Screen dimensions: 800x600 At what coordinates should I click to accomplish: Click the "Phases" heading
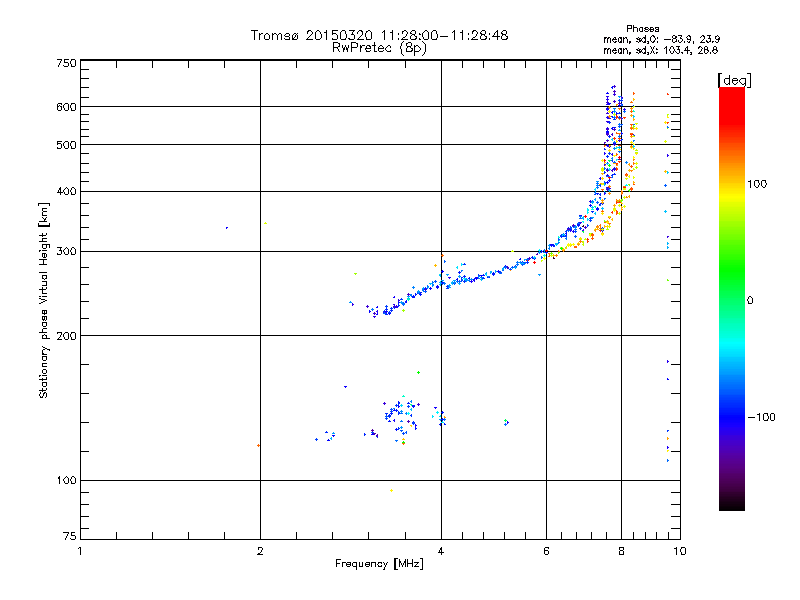click(642, 29)
